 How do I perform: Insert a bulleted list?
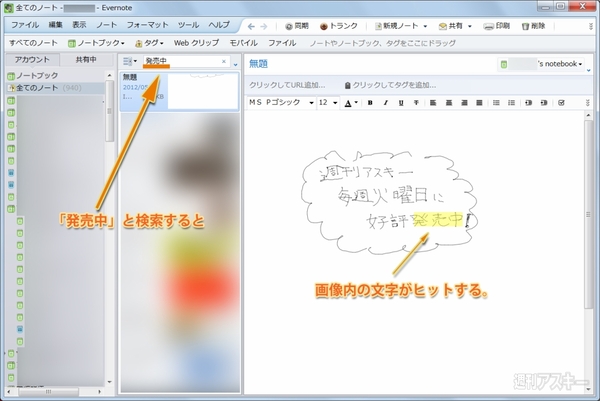click(x=496, y=103)
